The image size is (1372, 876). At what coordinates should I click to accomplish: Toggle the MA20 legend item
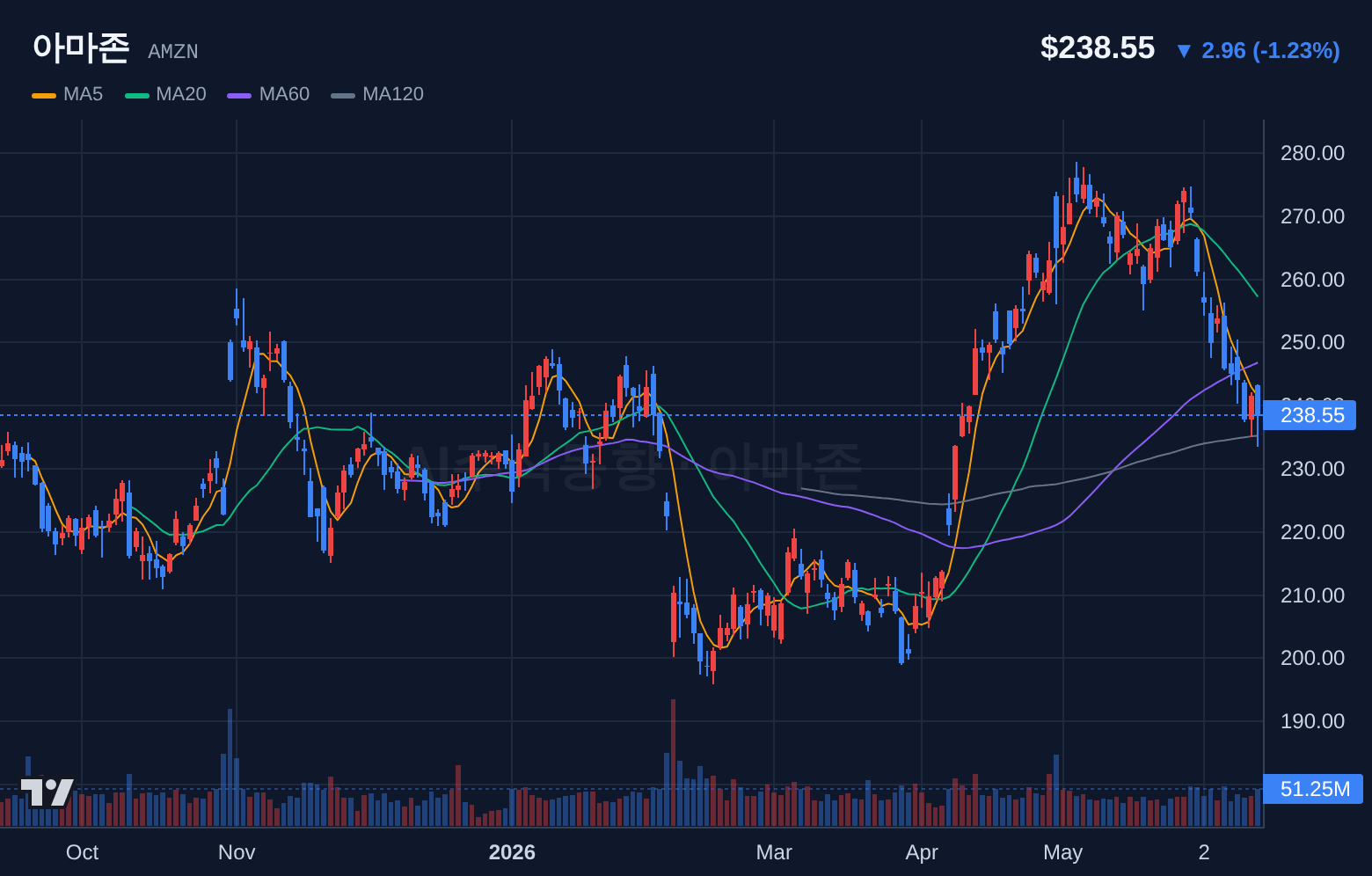[x=166, y=94]
